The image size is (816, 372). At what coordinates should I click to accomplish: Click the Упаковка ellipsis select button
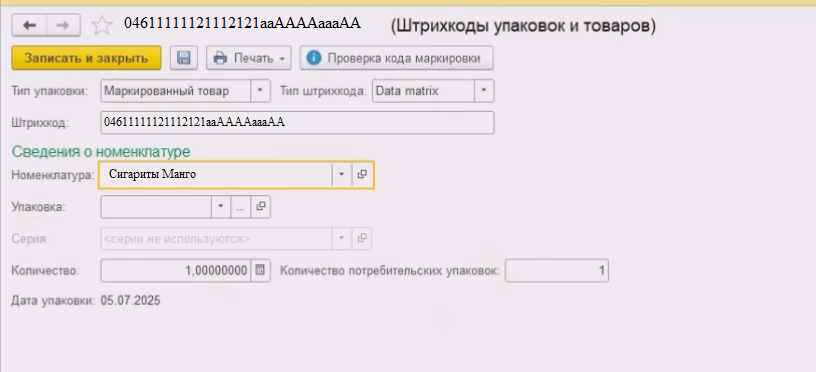click(240, 207)
